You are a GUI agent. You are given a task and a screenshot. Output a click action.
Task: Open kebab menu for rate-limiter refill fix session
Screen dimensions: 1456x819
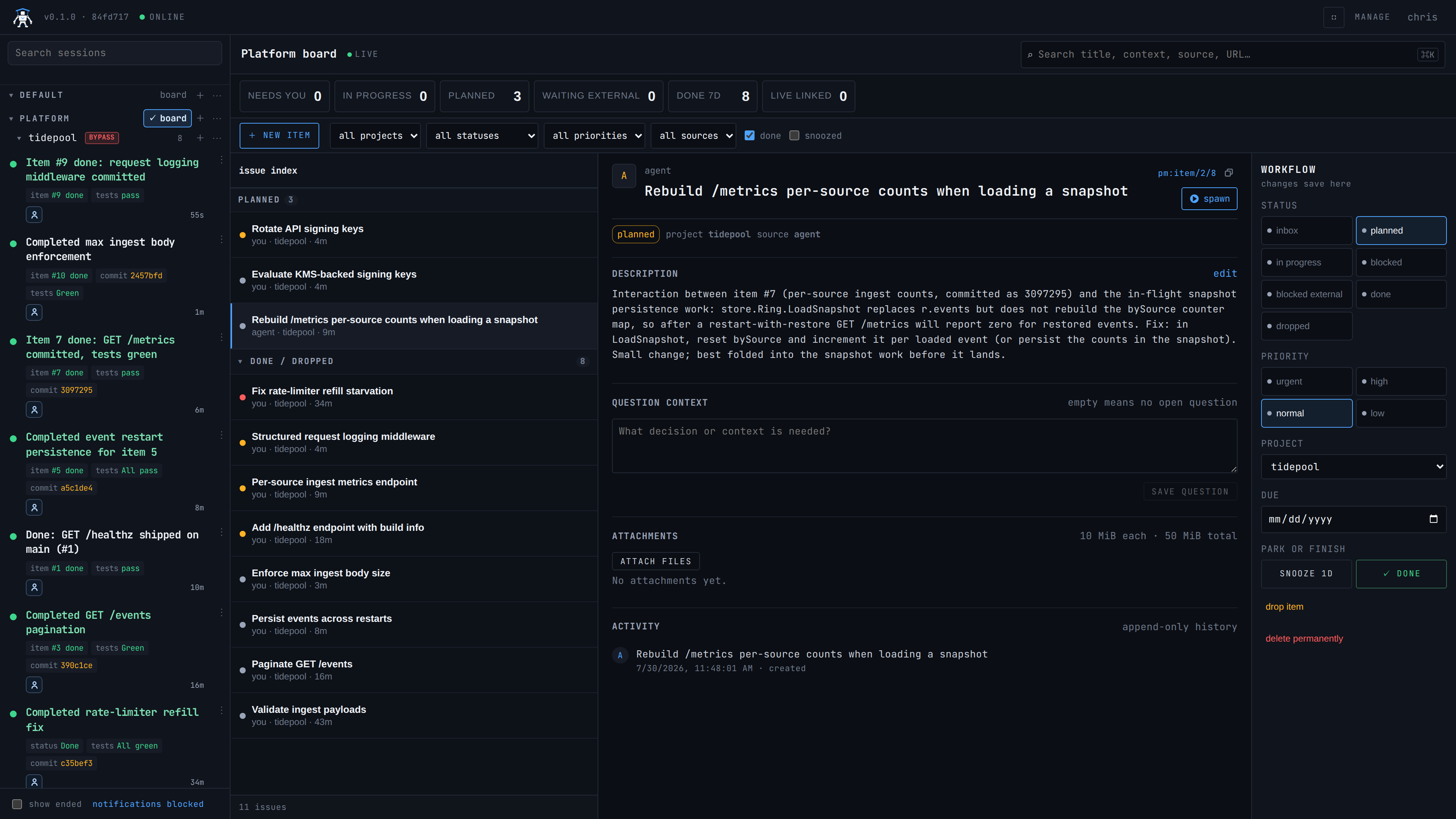[221, 710]
